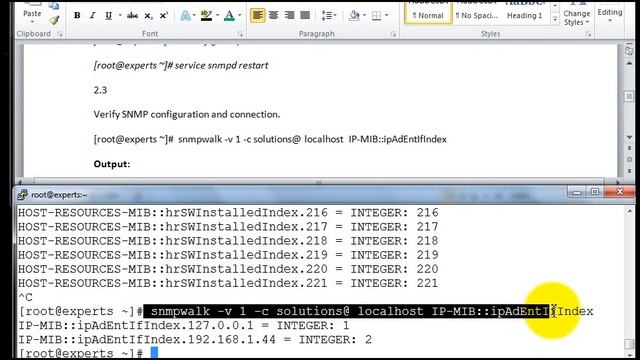The height and width of the screenshot is (360, 640).
Task: Go to previous page button
Action: pyautogui.click(x=629, y=148)
